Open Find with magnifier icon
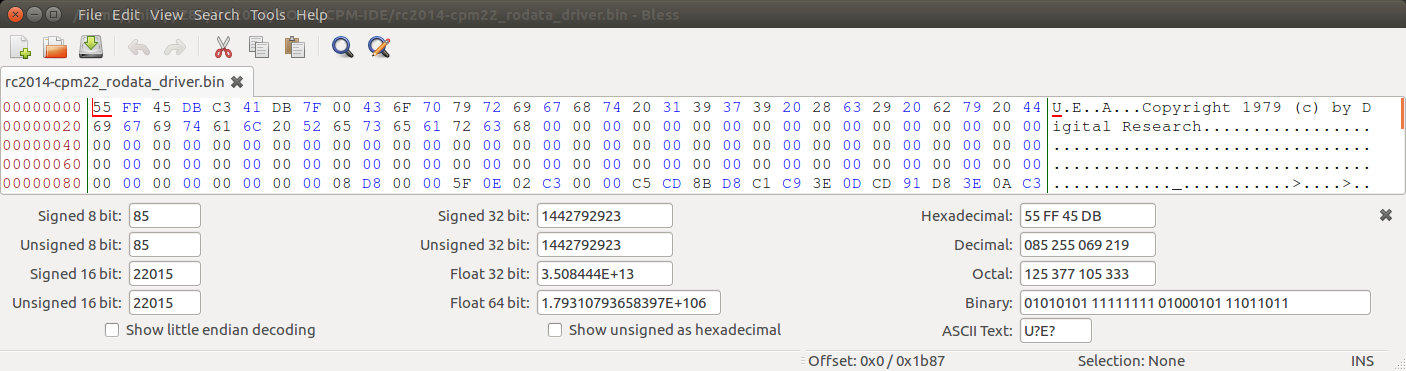This screenshot has width=1406, height=371. point(343,46)
